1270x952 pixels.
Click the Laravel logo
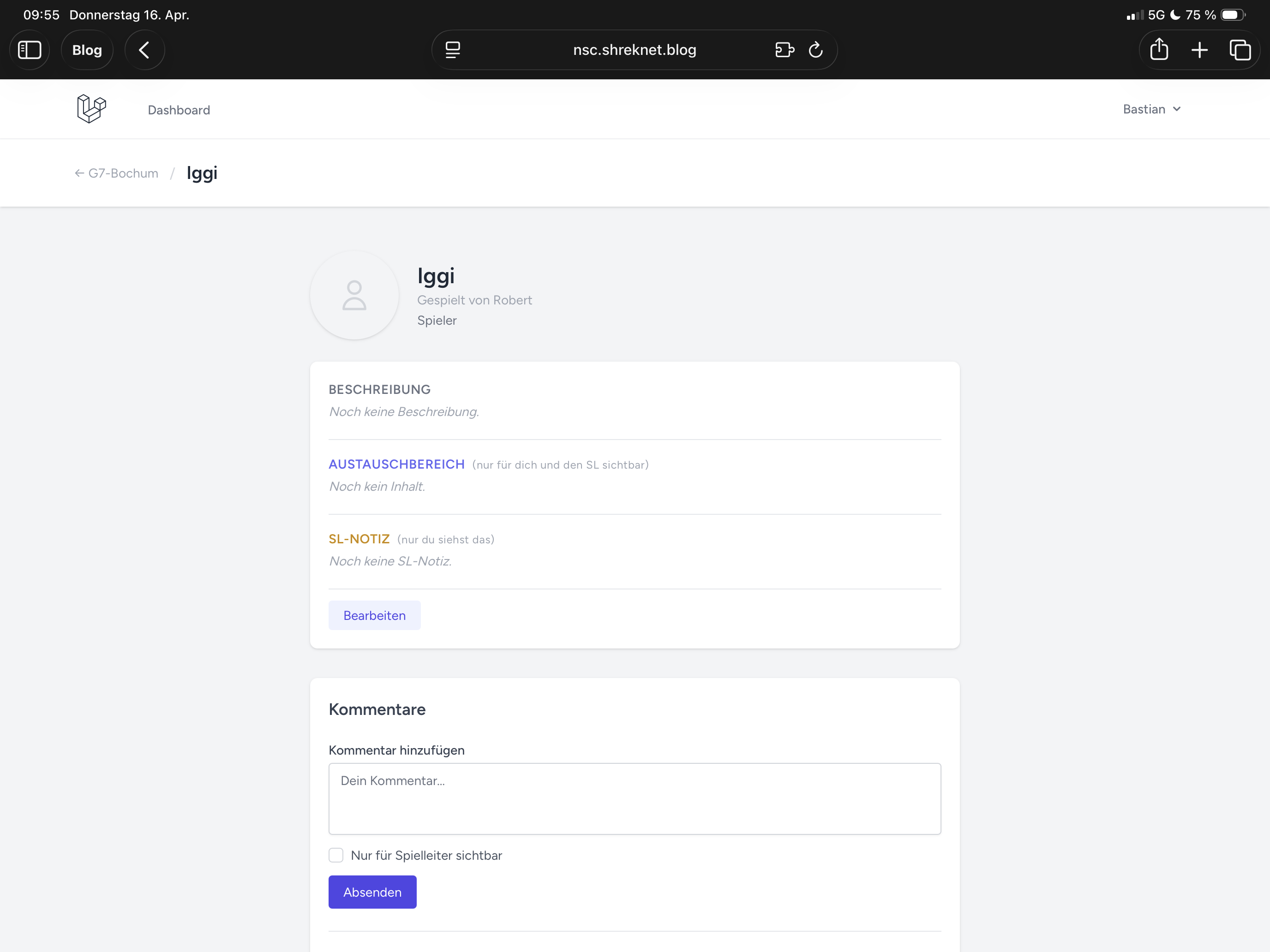click(91, 108)
